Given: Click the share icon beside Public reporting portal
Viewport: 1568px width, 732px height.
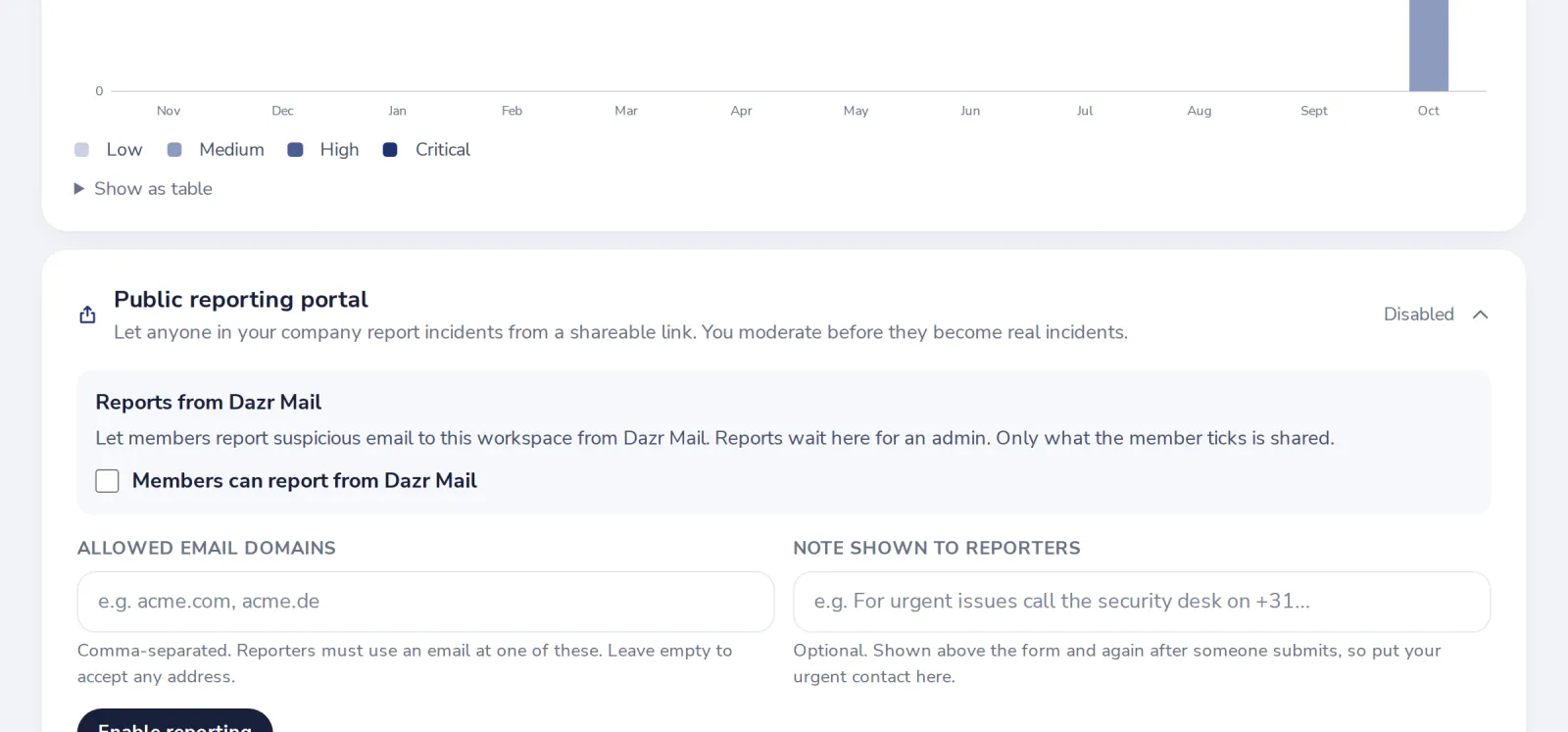Looking at the screenshot, I should click(x=87, y=315).
